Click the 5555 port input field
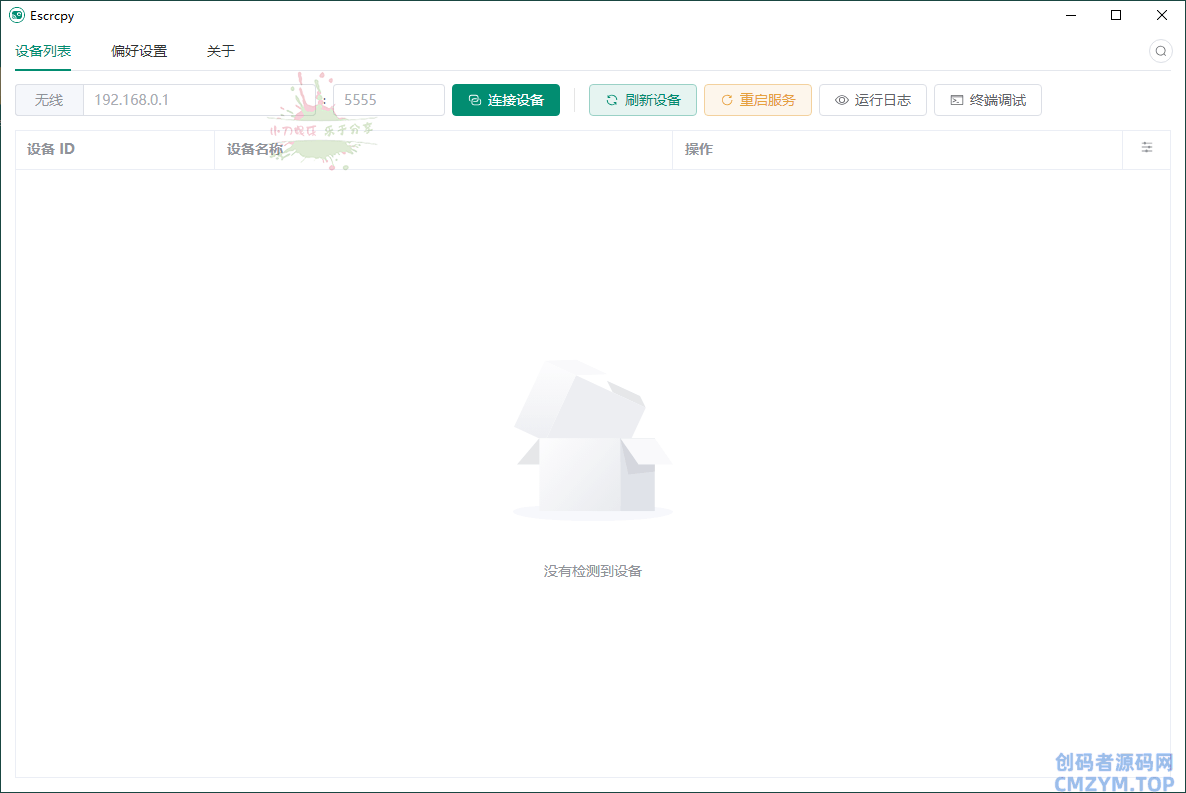Viewport: 1186px width, 793px height. click(x=387, y=100)
